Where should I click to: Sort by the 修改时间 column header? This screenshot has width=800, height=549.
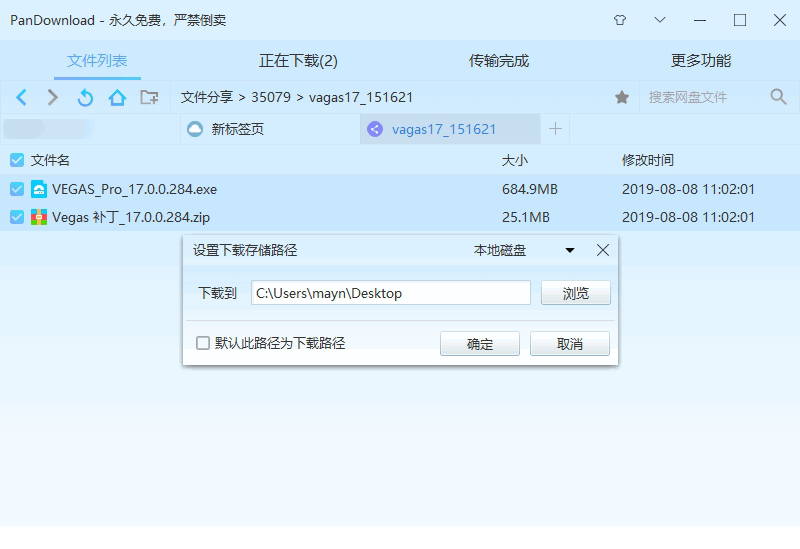(648, 160)
